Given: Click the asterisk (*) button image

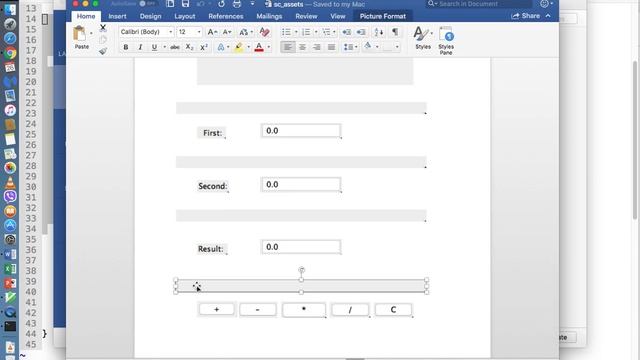Looking at the screenshot, I should click(x=304, y=309).
